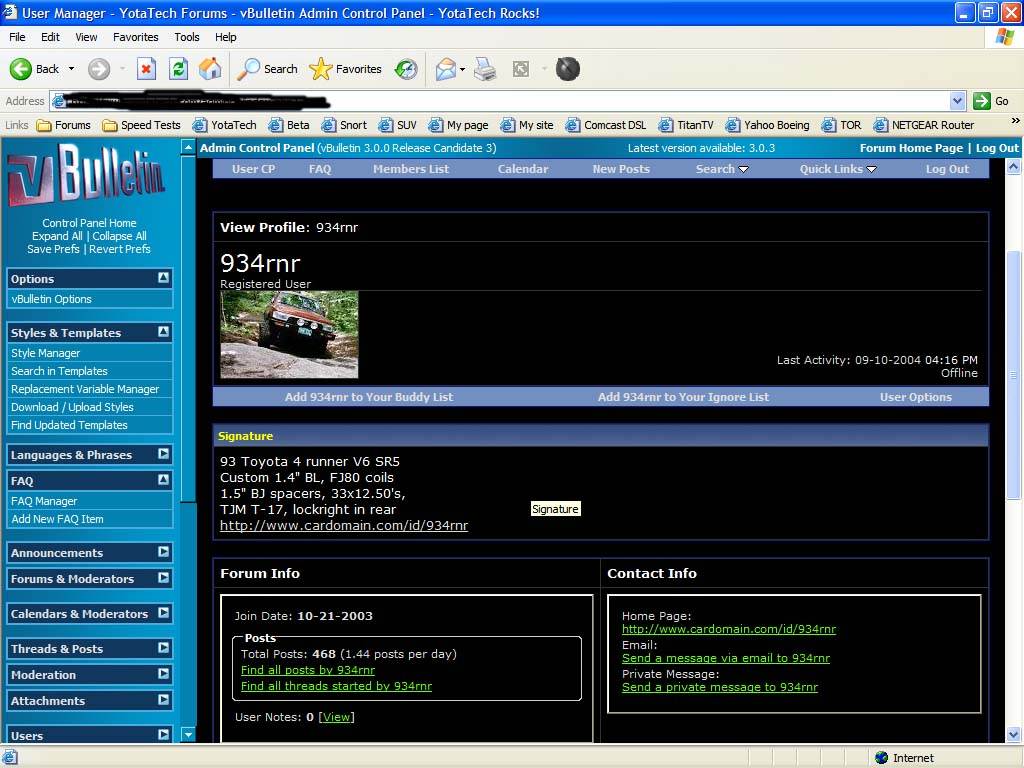Image resolution: width=1024 pixels, height=768 pixels.
Task: Open the Quick Links dropdown menu
Action: click(838, 169)
